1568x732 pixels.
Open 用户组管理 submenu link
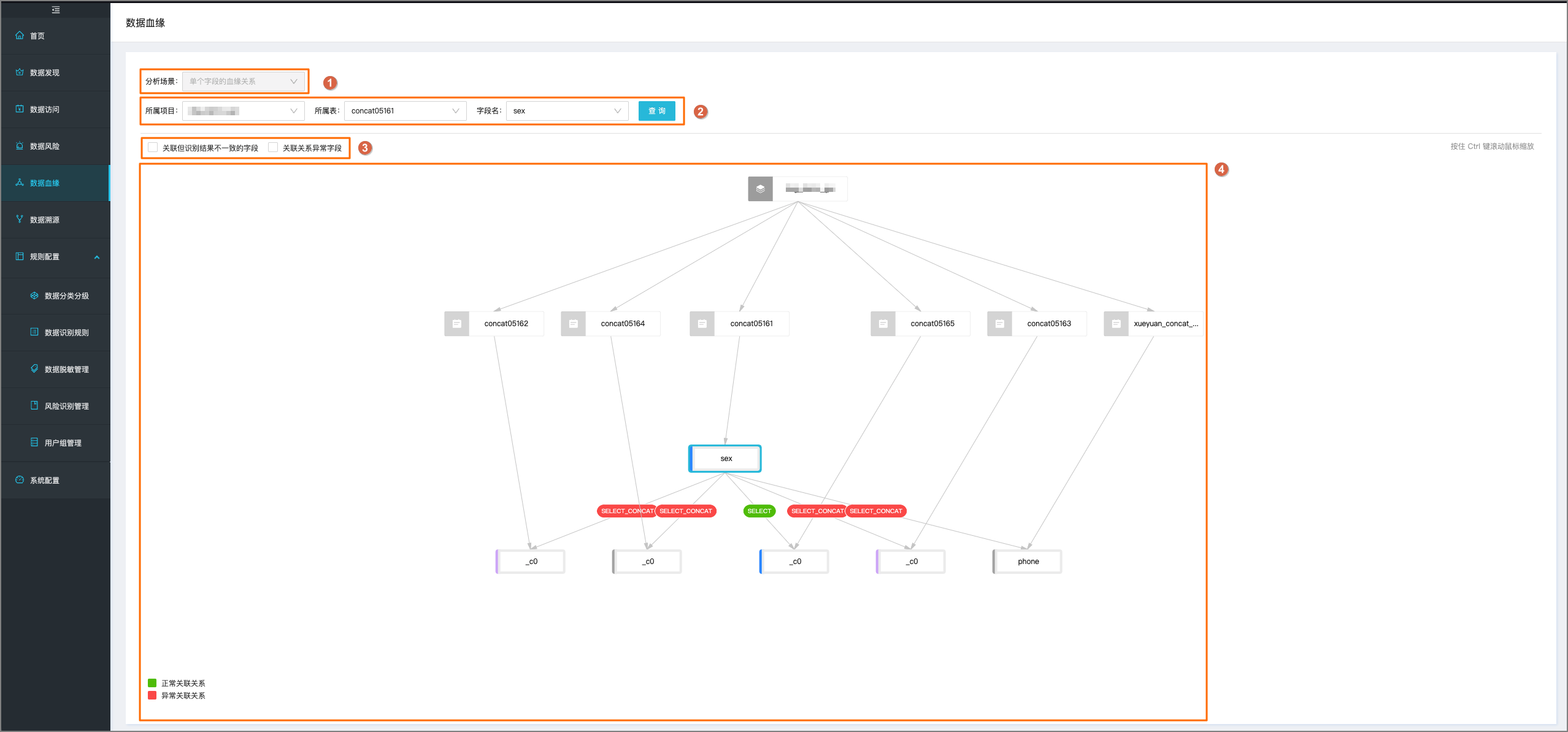pos(56,443)
